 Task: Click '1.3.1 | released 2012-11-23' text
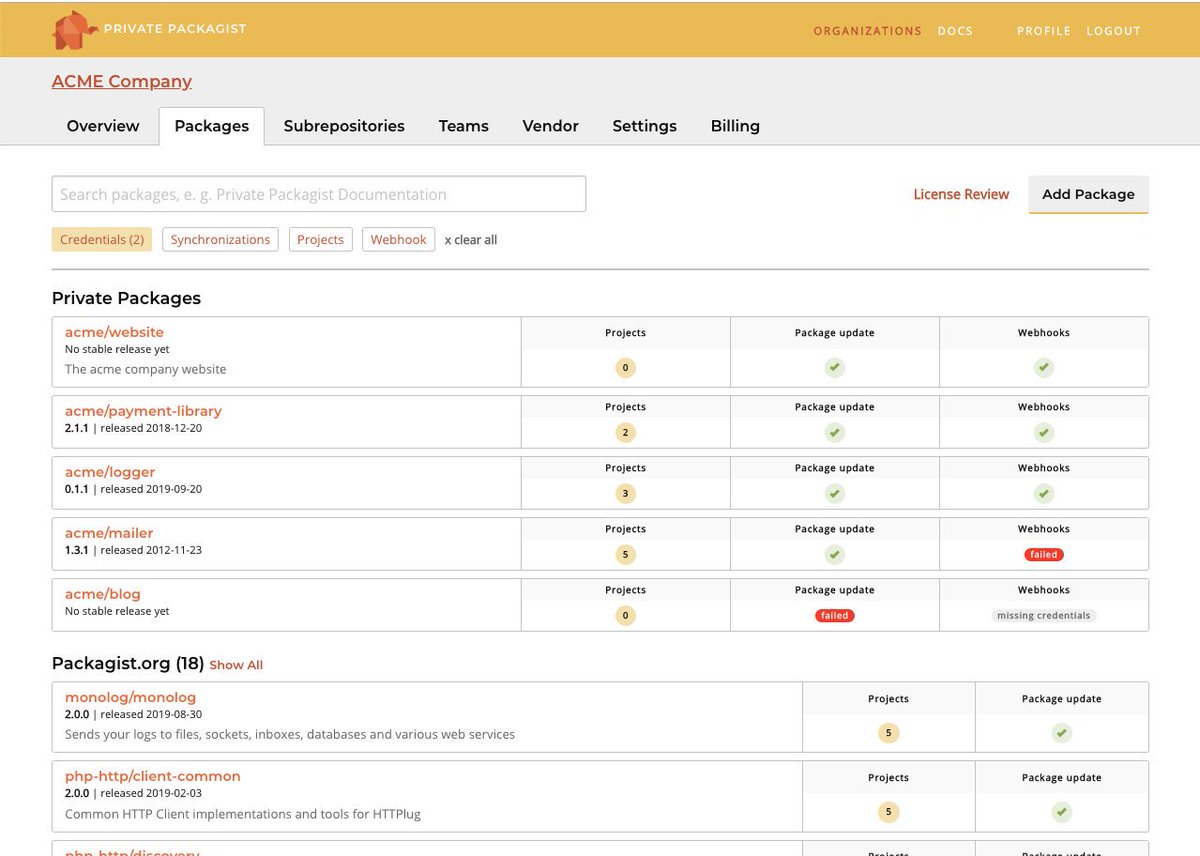click(134, 550)
